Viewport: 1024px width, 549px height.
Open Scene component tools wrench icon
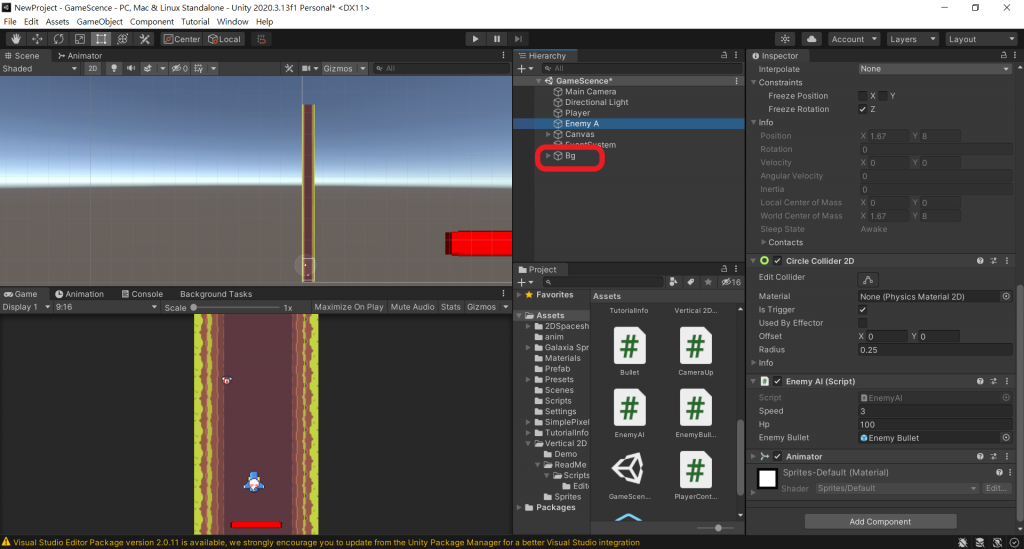click(x=289, y=69)
